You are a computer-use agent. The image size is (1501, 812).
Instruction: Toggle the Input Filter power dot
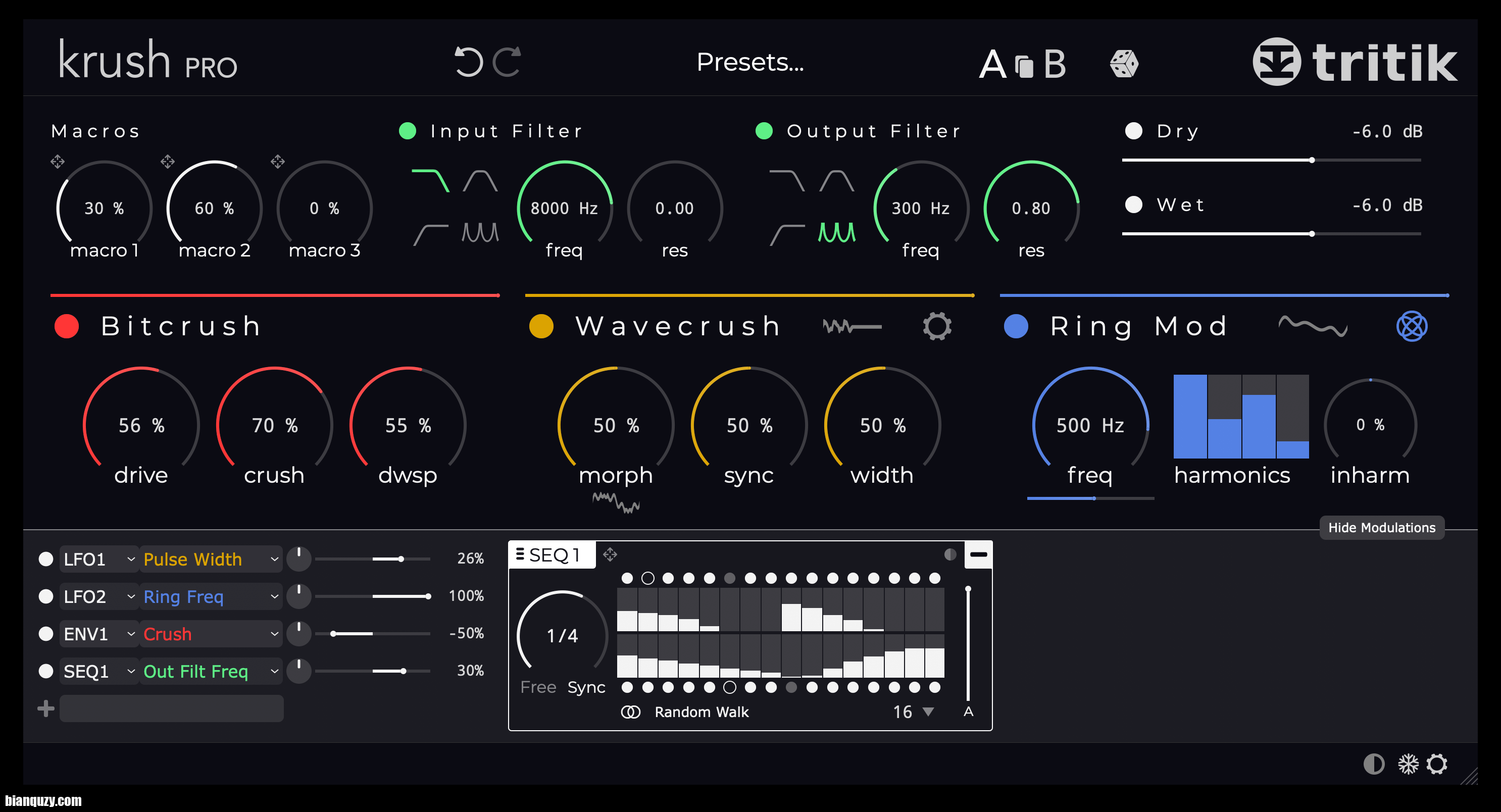tap(407, 130)
